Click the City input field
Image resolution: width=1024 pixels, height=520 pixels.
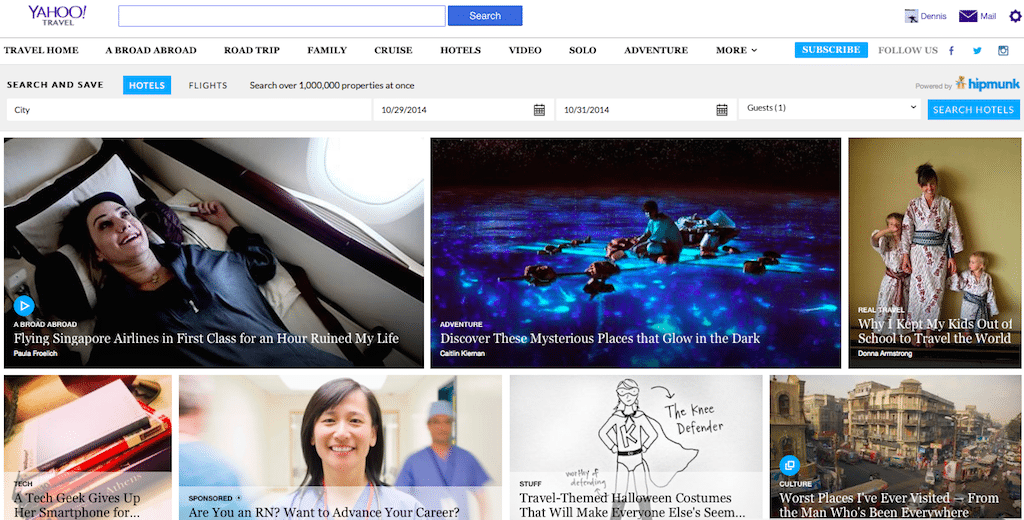(189, 110)
